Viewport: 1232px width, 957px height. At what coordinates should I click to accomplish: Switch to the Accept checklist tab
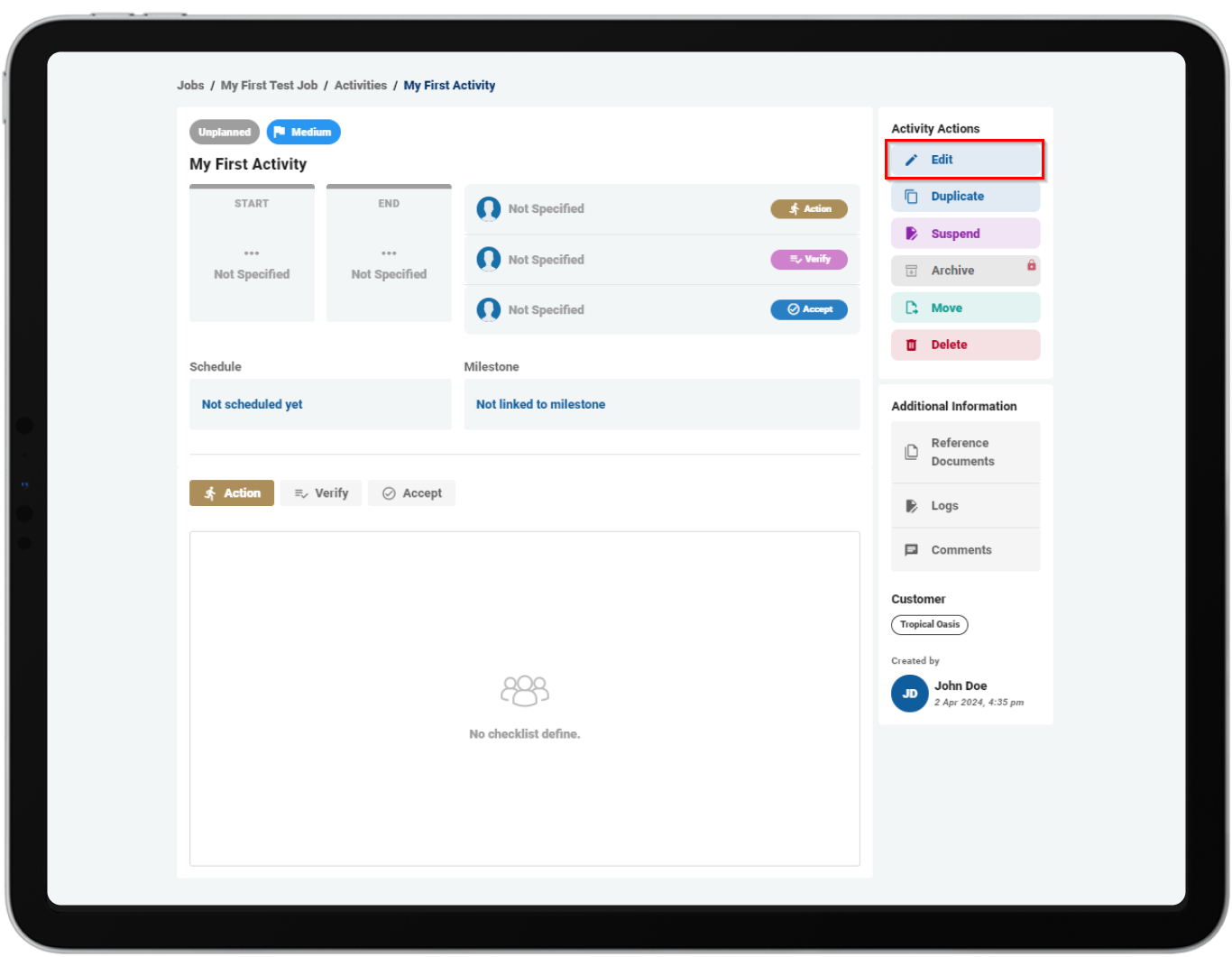pos(411,493)
